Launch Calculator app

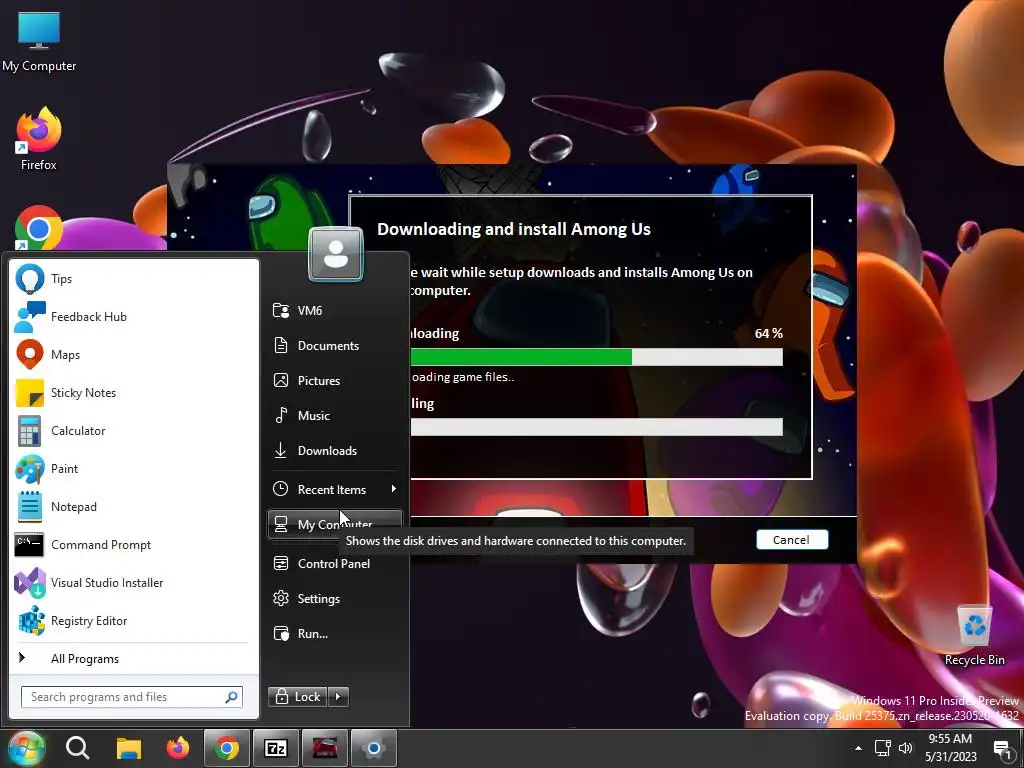coord(134,430)
